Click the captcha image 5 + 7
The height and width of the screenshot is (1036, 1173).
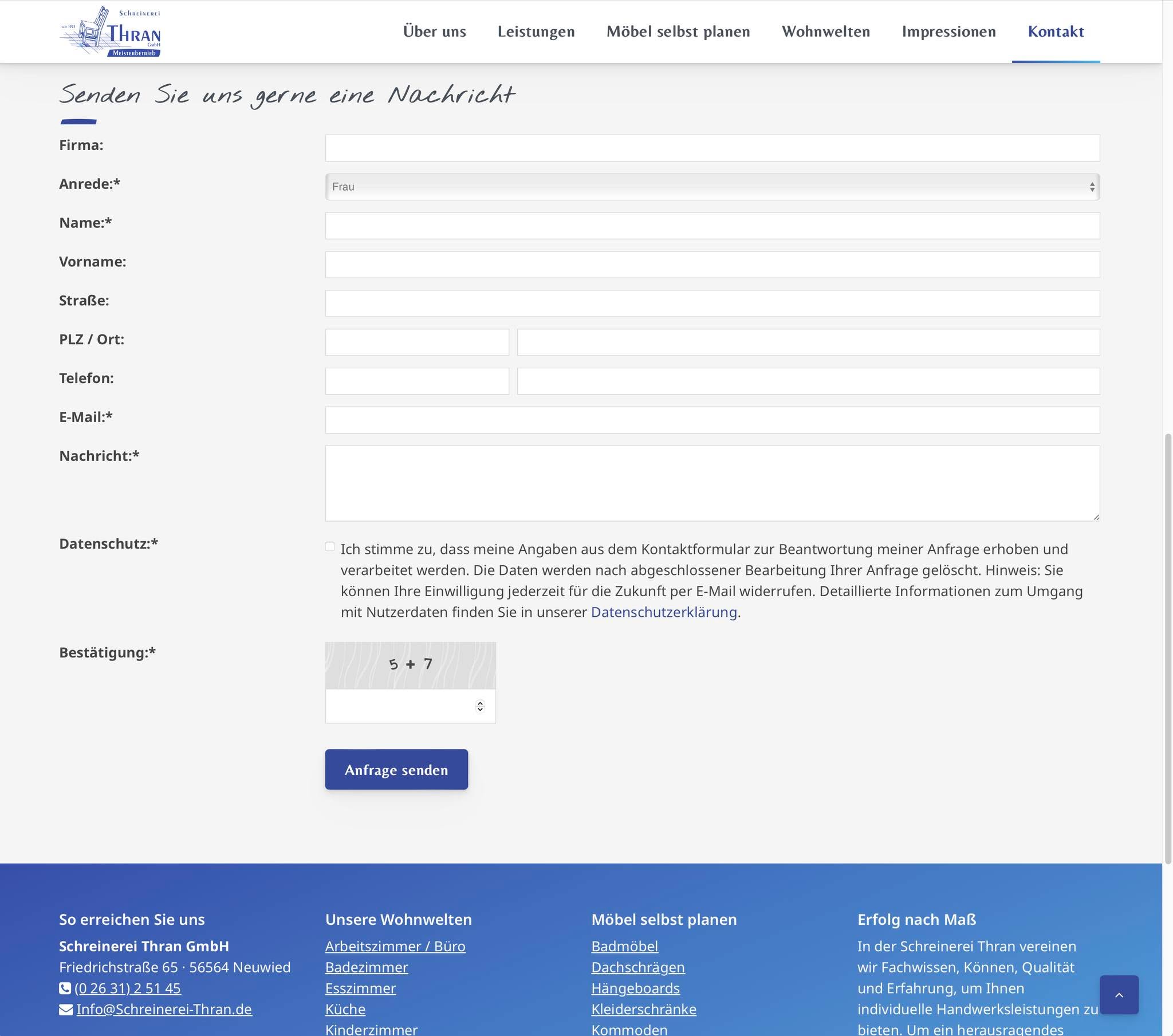tap(410, 665)
